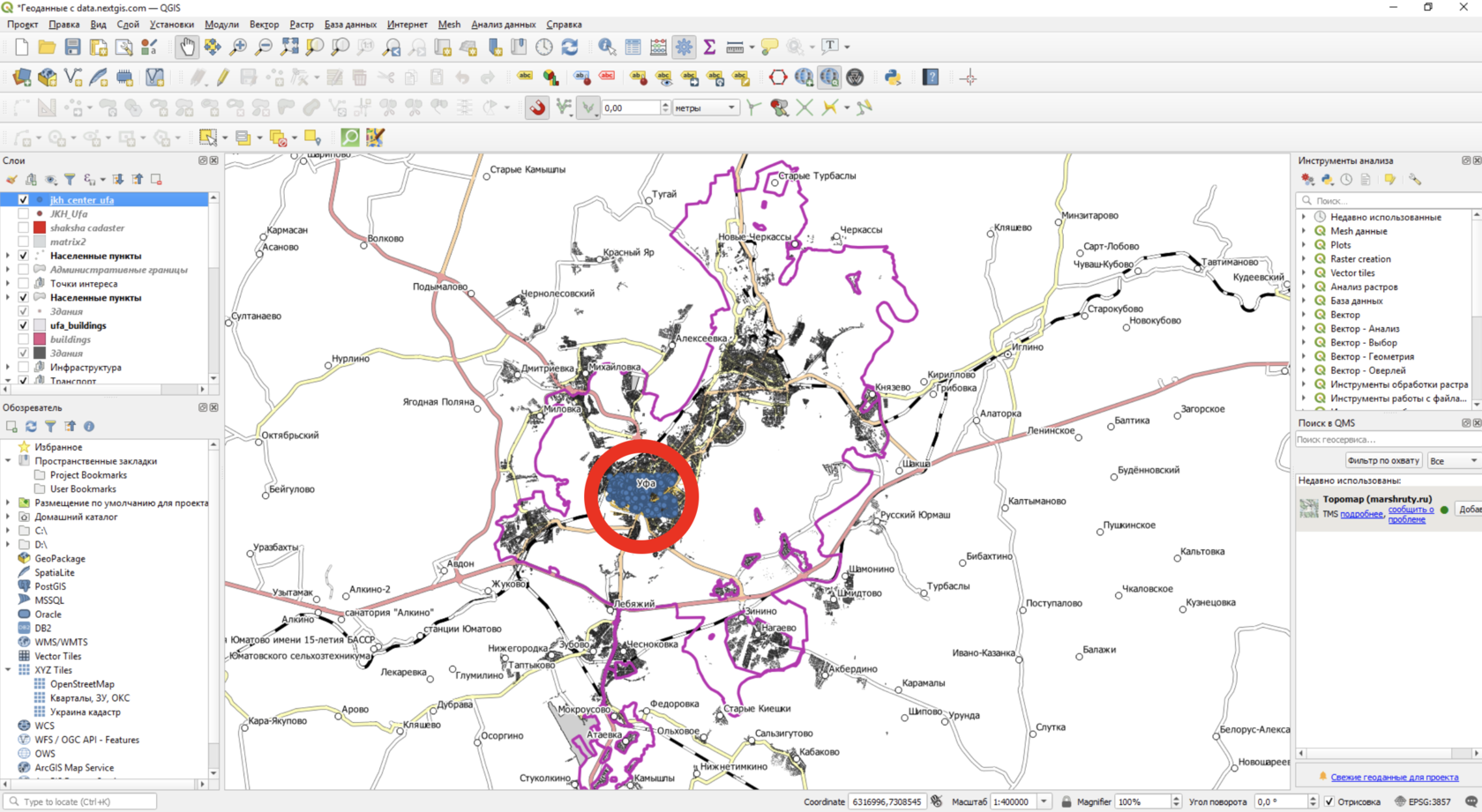Open the Все filter dropdown in QMS search
Viewport: 1482px width, 812px height.
coord(1454,461)
